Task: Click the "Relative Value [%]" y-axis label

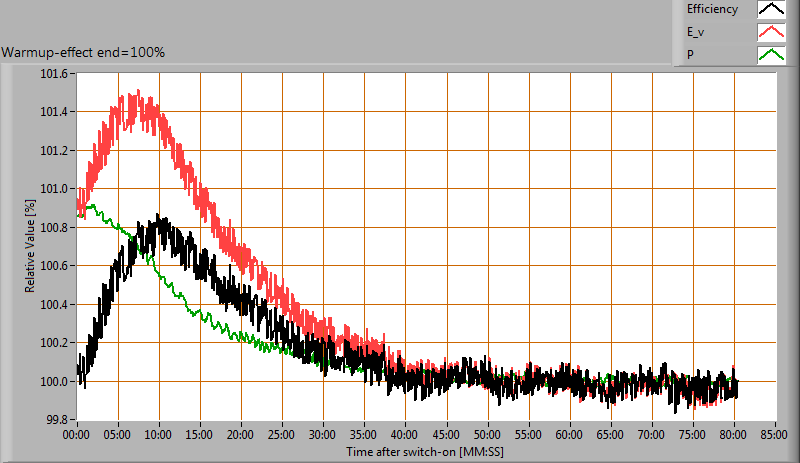Action: [31, 246]
